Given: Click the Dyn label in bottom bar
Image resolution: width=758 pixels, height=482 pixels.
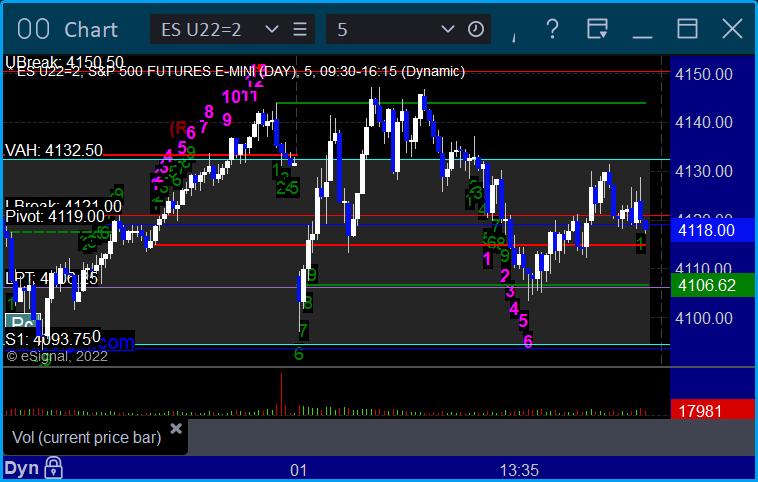Looking at the screenshot, I should [21, 468].
